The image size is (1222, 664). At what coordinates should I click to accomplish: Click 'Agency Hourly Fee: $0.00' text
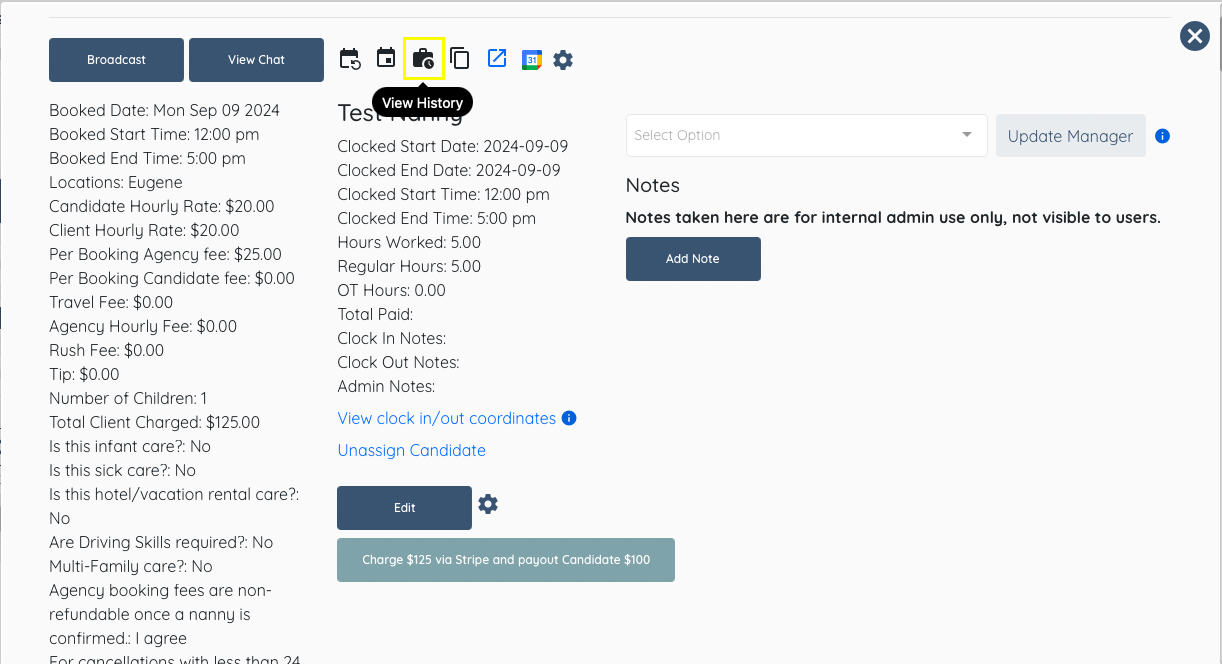(143, 326)
